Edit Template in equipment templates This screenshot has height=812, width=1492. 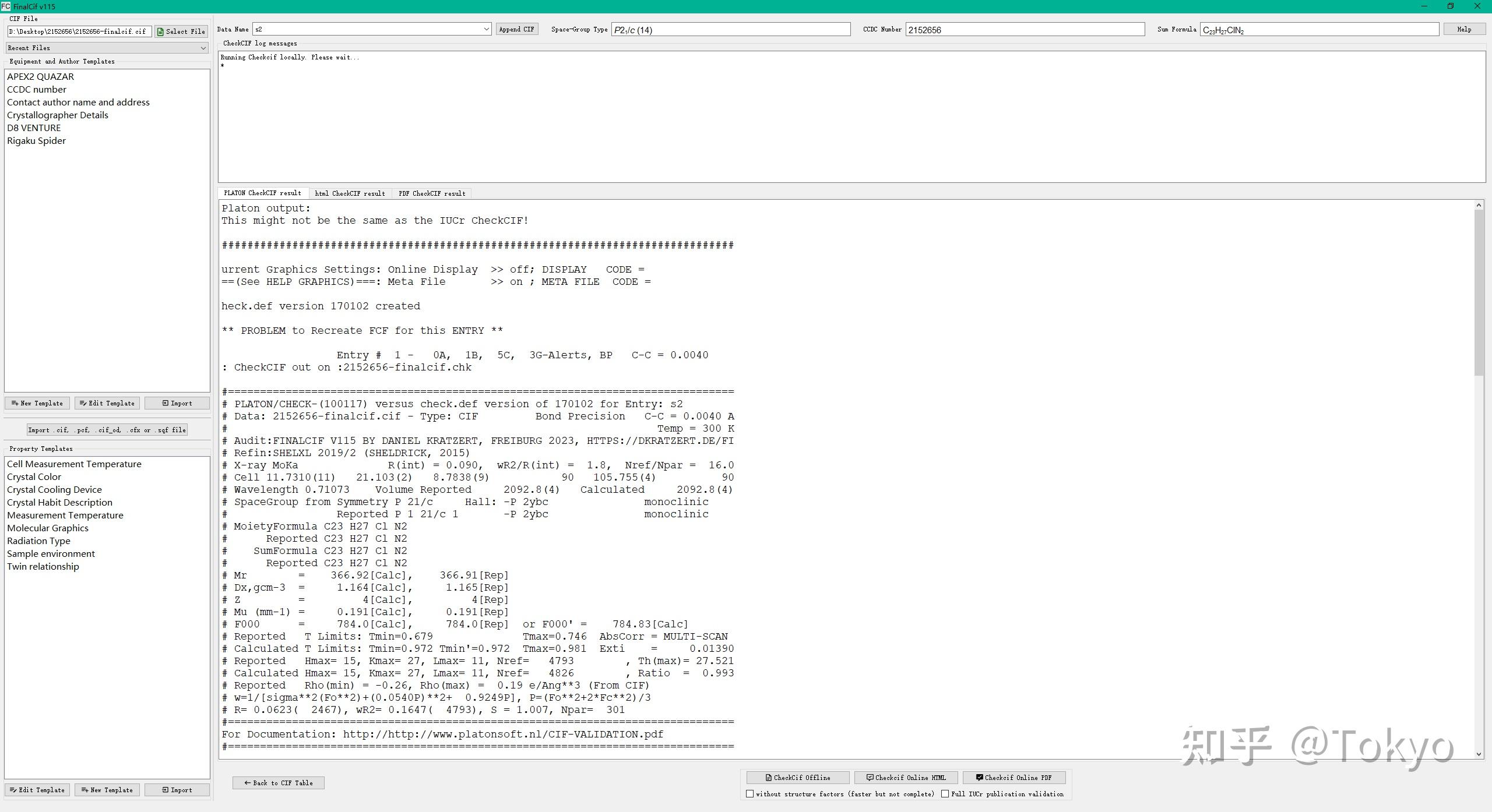coord(107,403)
